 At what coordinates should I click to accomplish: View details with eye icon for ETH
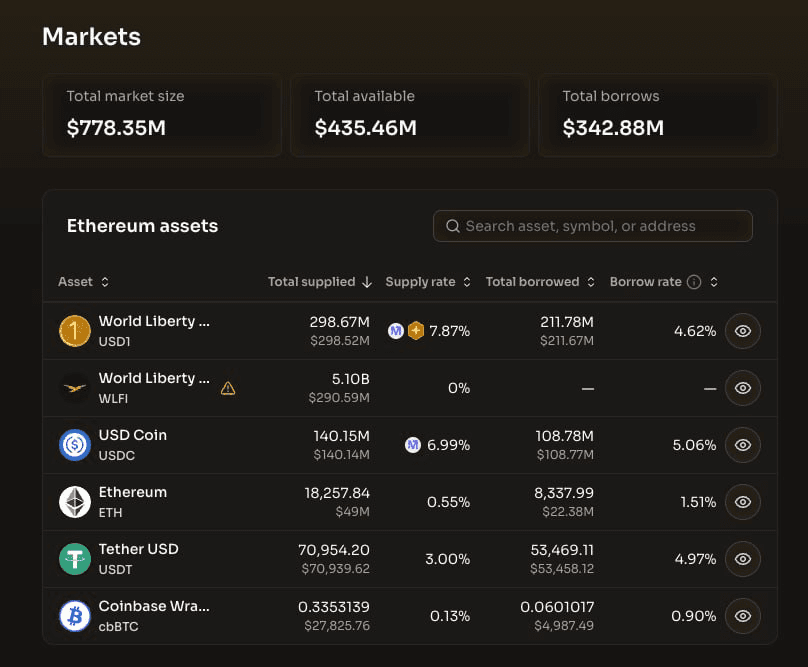pos(743,502)
